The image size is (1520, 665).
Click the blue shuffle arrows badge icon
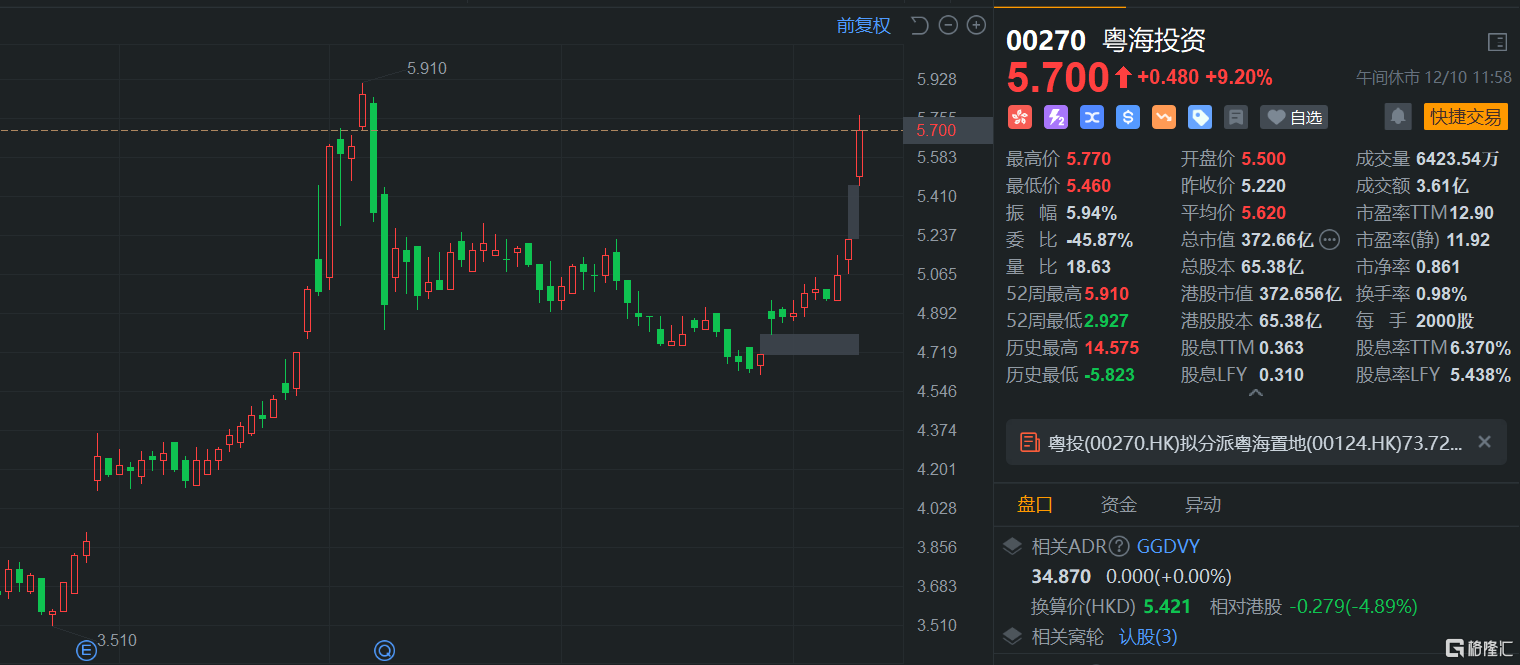pos(1091,117)
